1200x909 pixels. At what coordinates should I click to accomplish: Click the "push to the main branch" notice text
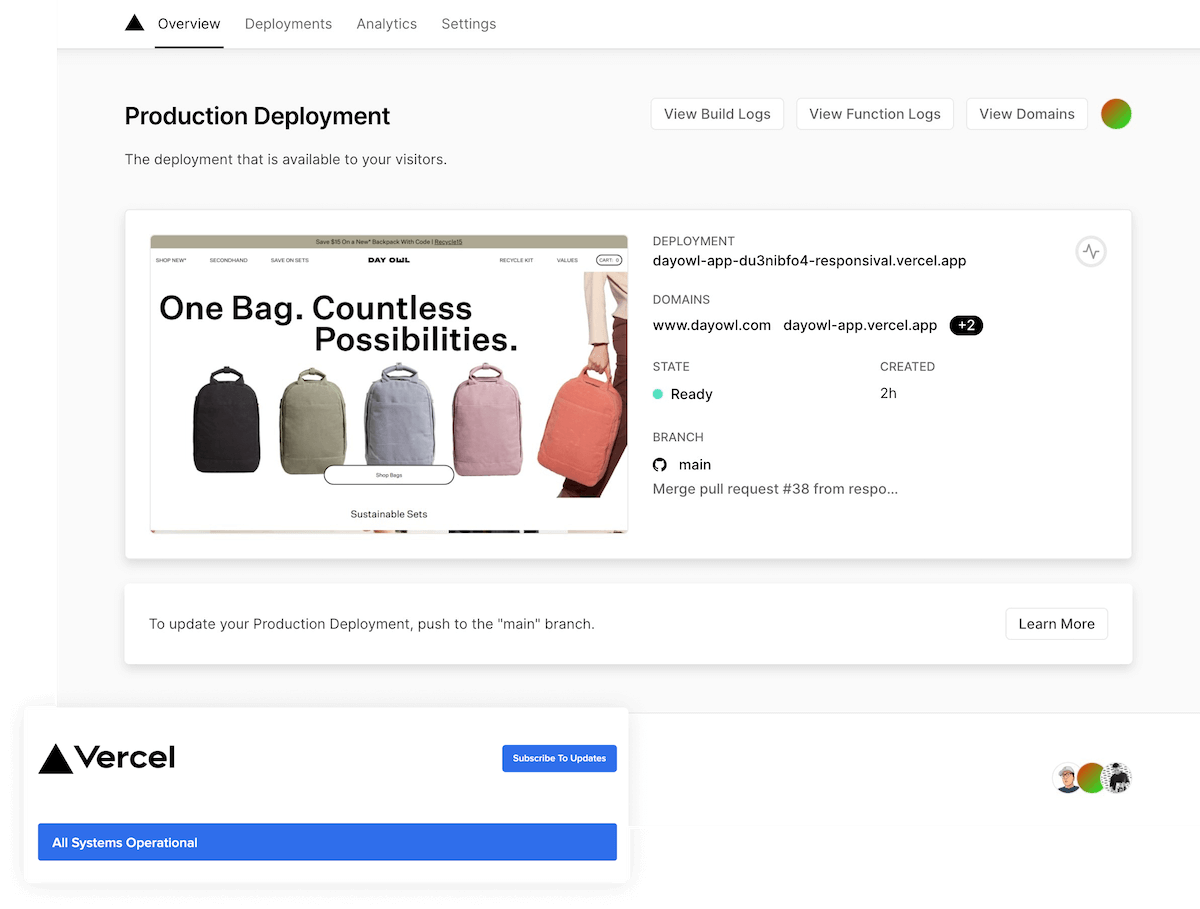click(372, 624)
